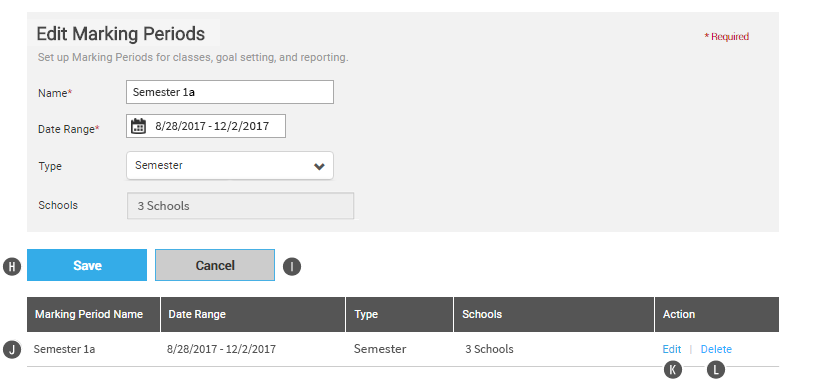Click the L callout marker under Delete

pyautogui.click(x=716, y=370)
